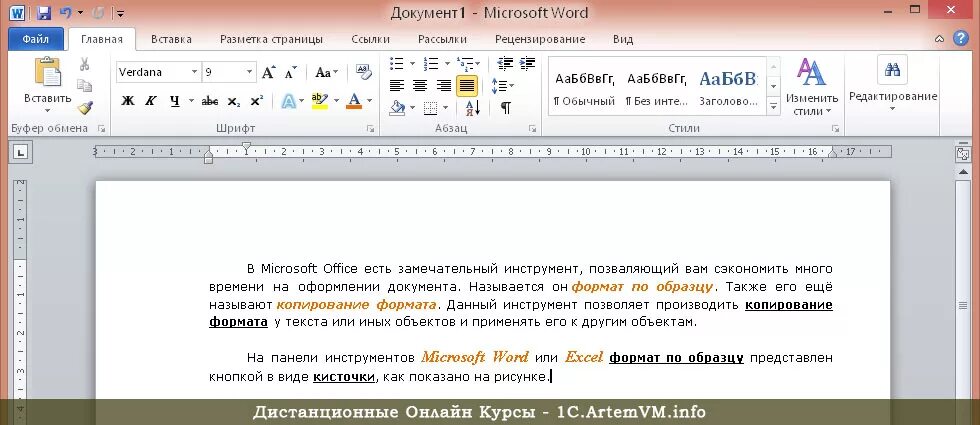Click the Bullets list icon
The width and height of the screenshot is (980, 425).
pos(397,63)
